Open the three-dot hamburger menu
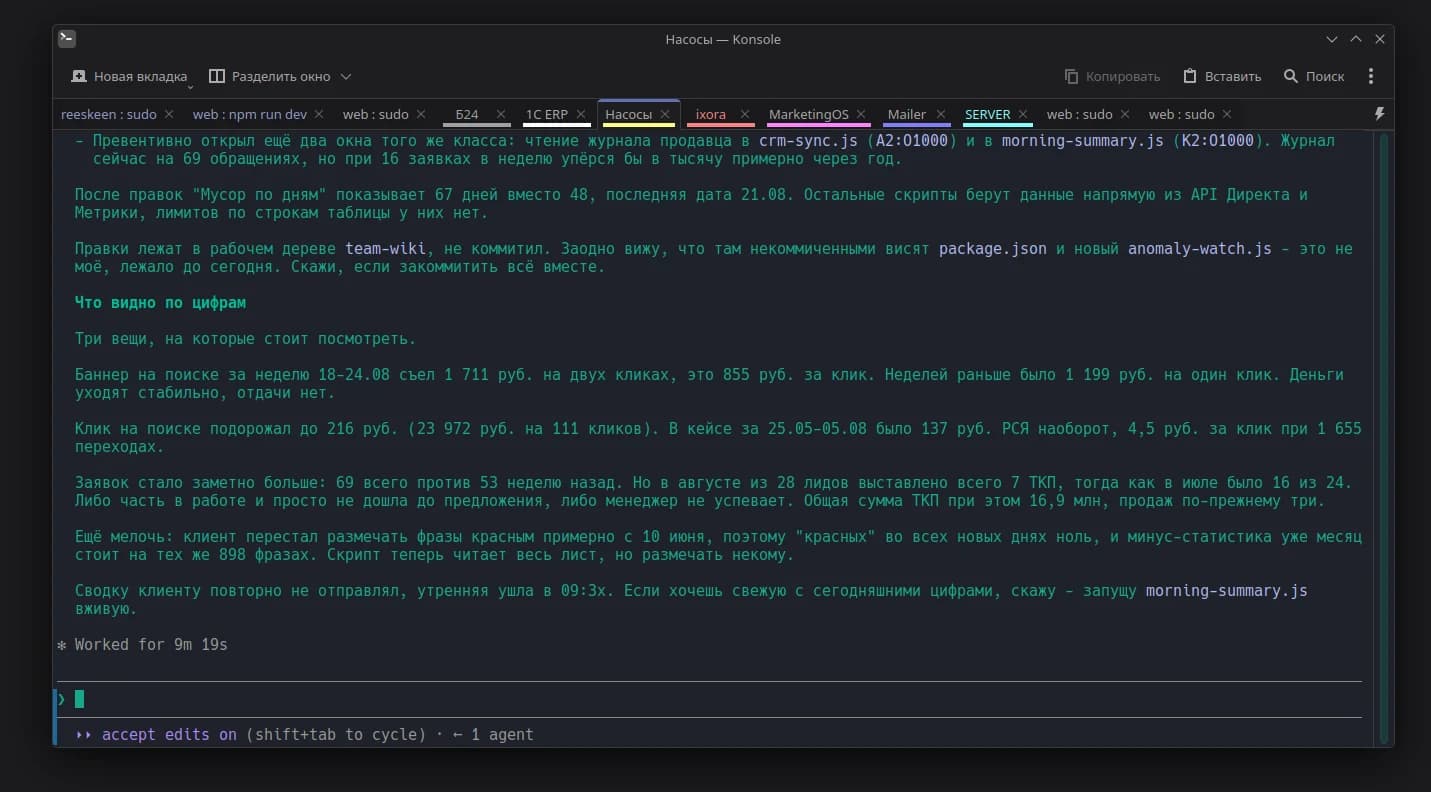Screen dimensions: 1431x792 1371,76
